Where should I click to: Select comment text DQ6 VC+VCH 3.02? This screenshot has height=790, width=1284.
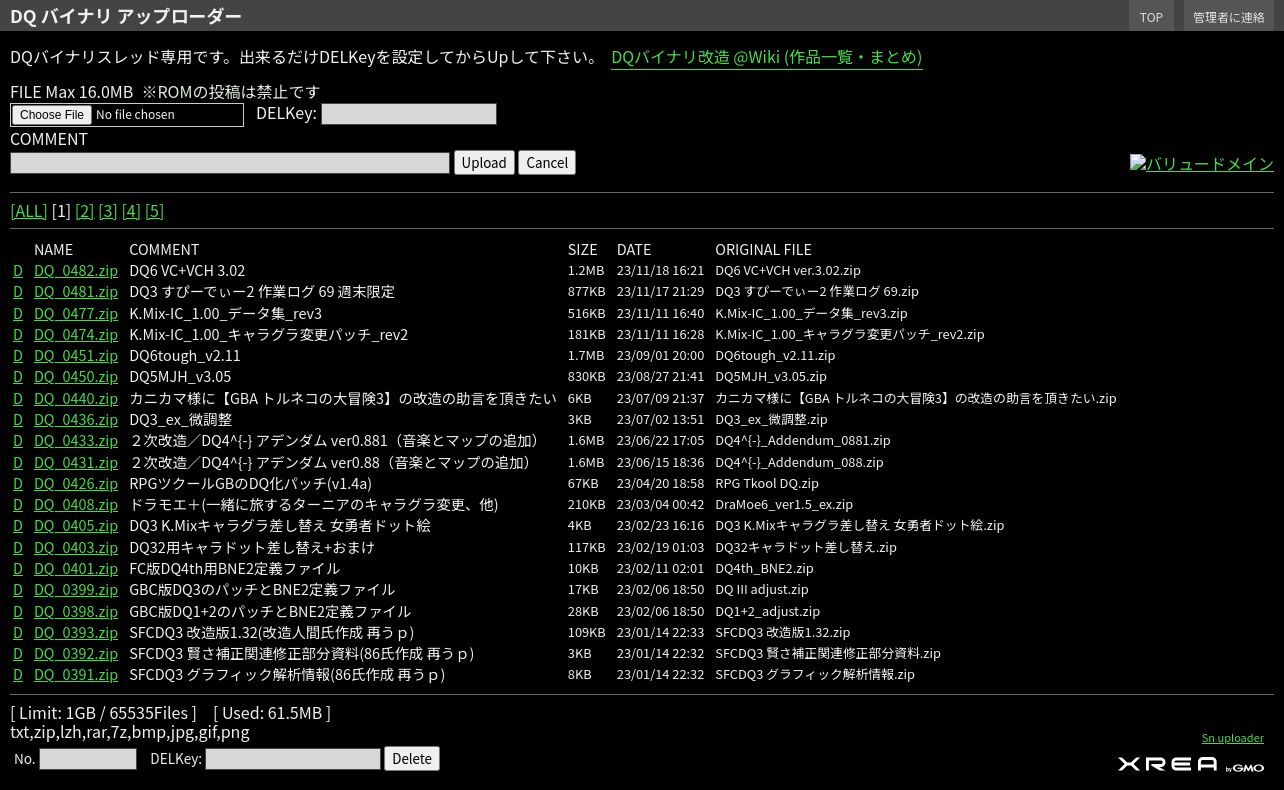tap(187, 271)
